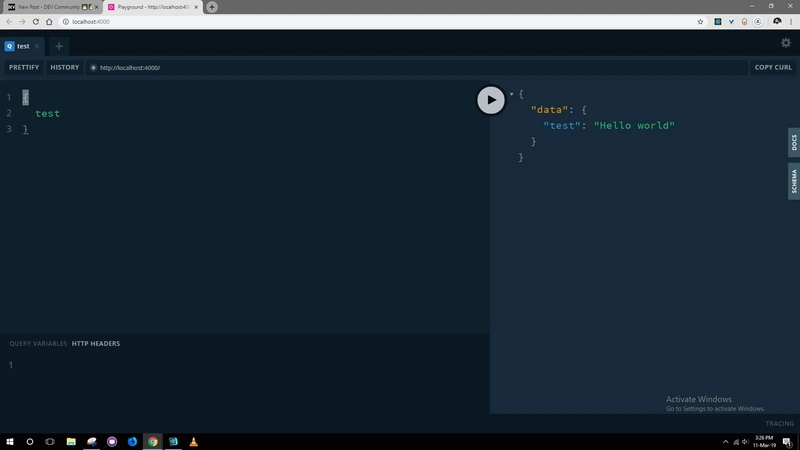800x450 pixels.
Task: Open Firefox from taskbar
Action: point(132,441)
